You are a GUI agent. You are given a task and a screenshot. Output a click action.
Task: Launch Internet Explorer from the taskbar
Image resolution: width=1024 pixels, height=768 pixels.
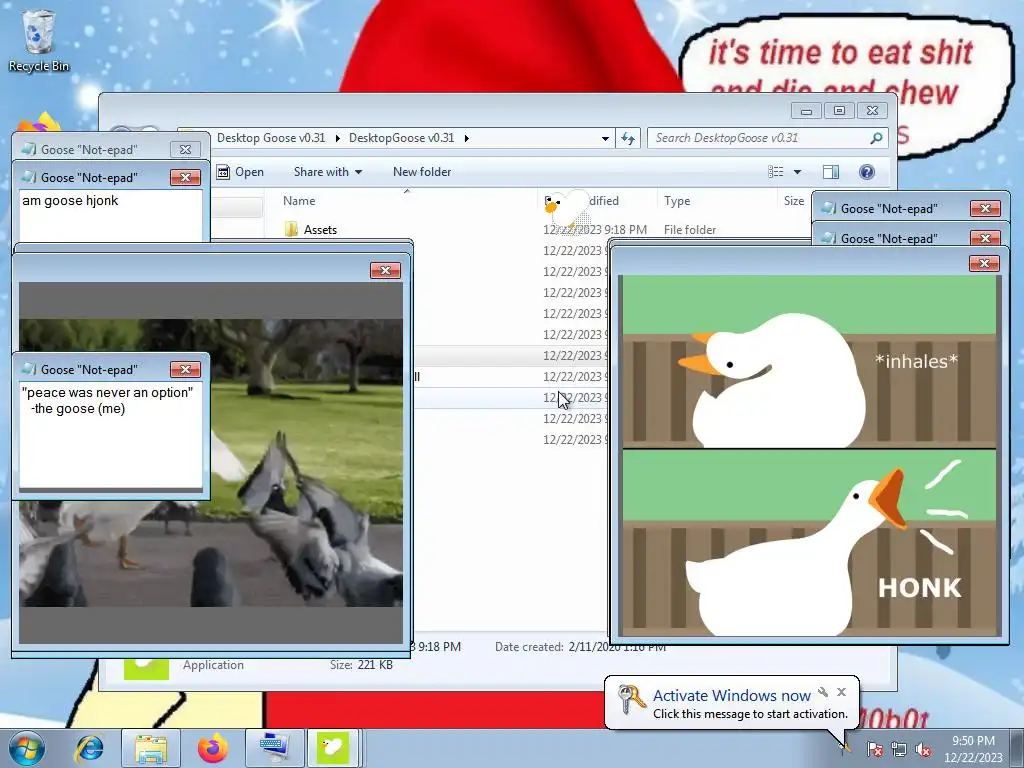click(x=89, y=748)
